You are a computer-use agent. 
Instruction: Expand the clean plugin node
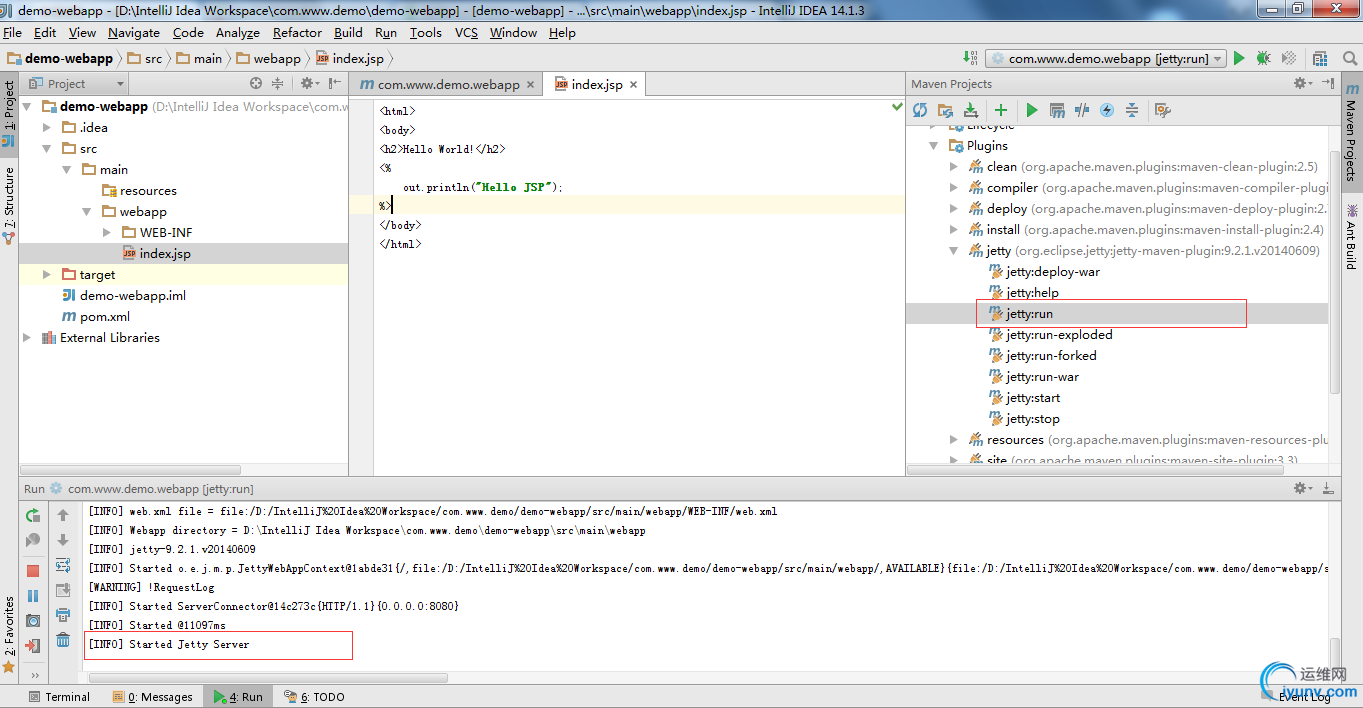pos(954,166)
